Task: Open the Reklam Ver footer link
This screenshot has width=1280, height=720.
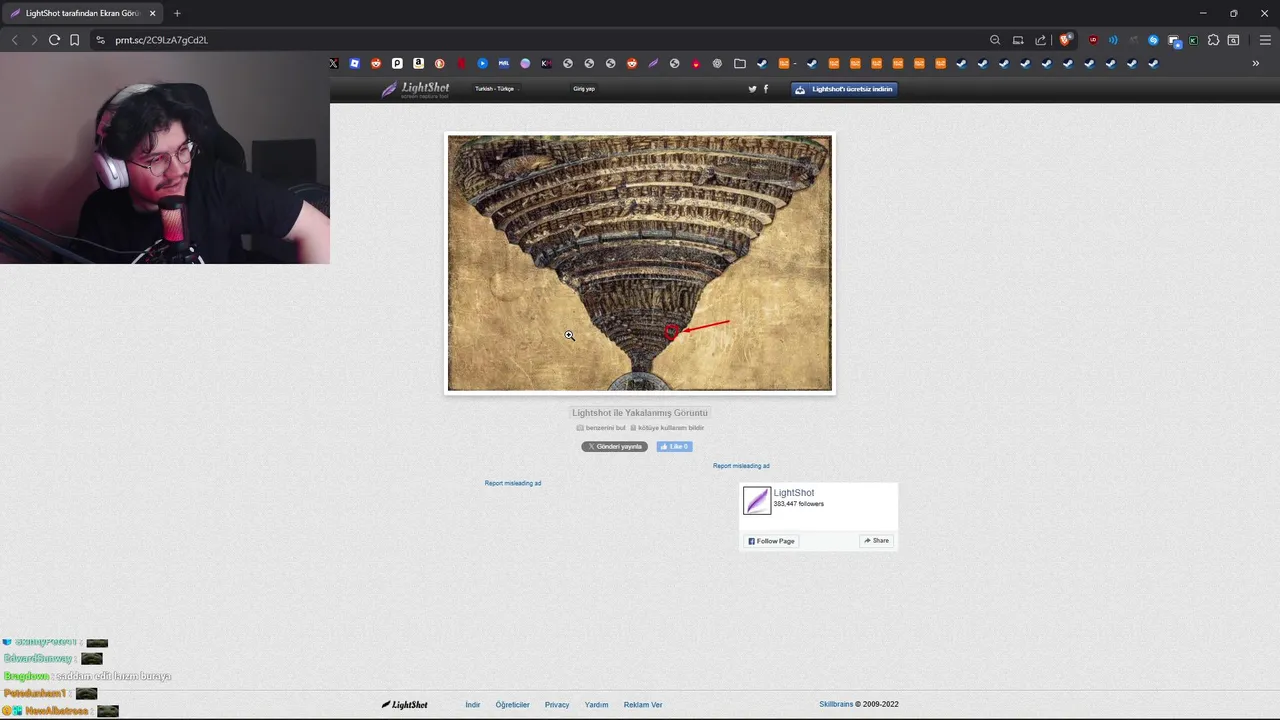Action: tap(643, 705)
